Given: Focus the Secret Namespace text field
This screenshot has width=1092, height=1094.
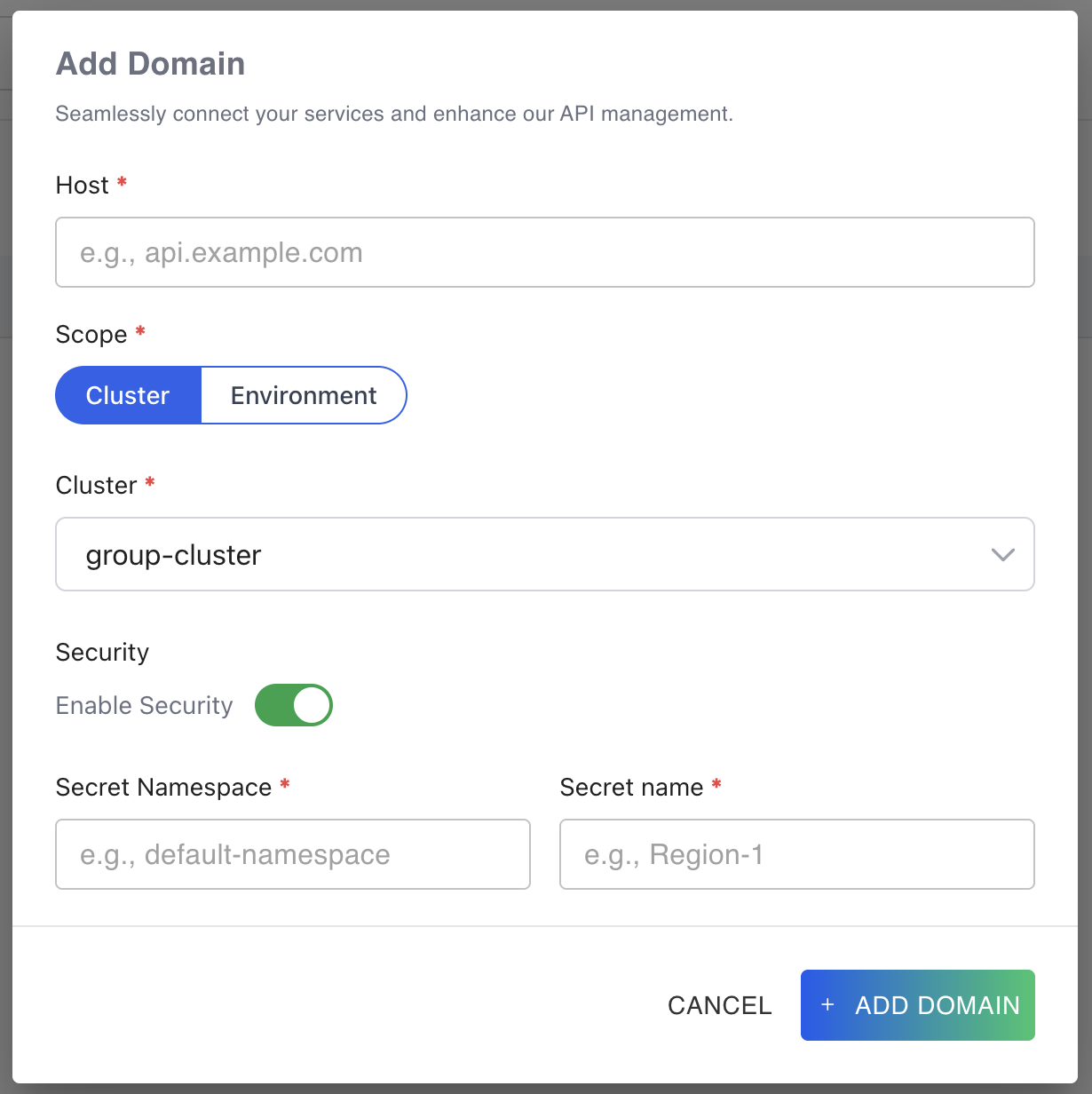Looking at the screenshot, I should [x=292, y=854].
